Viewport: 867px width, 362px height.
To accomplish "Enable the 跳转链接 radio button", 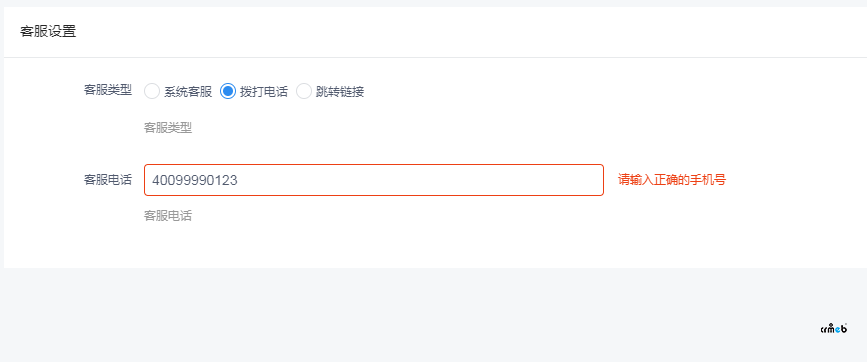I will pyautogui.click(x=304, y=91).
